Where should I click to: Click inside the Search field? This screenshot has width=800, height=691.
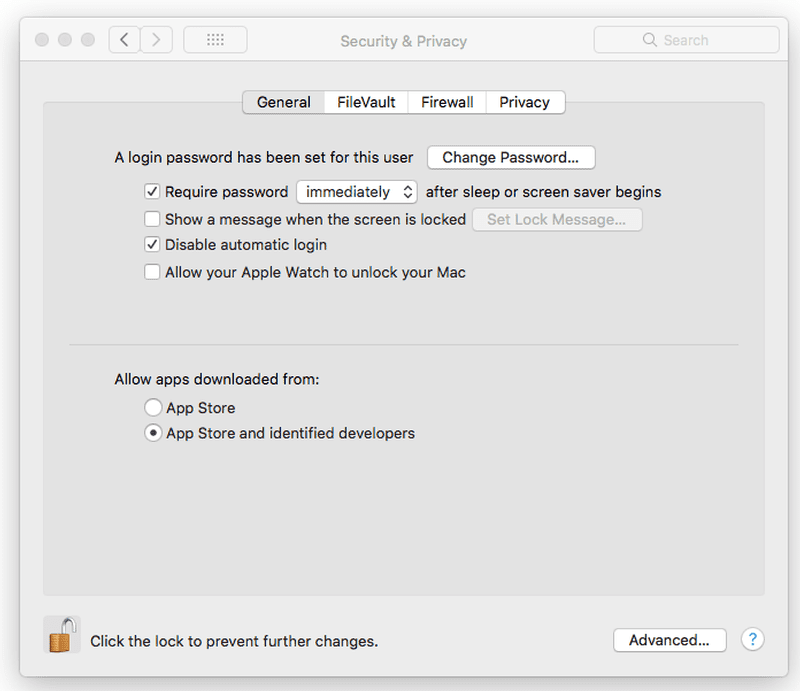(x=690, y=39)
